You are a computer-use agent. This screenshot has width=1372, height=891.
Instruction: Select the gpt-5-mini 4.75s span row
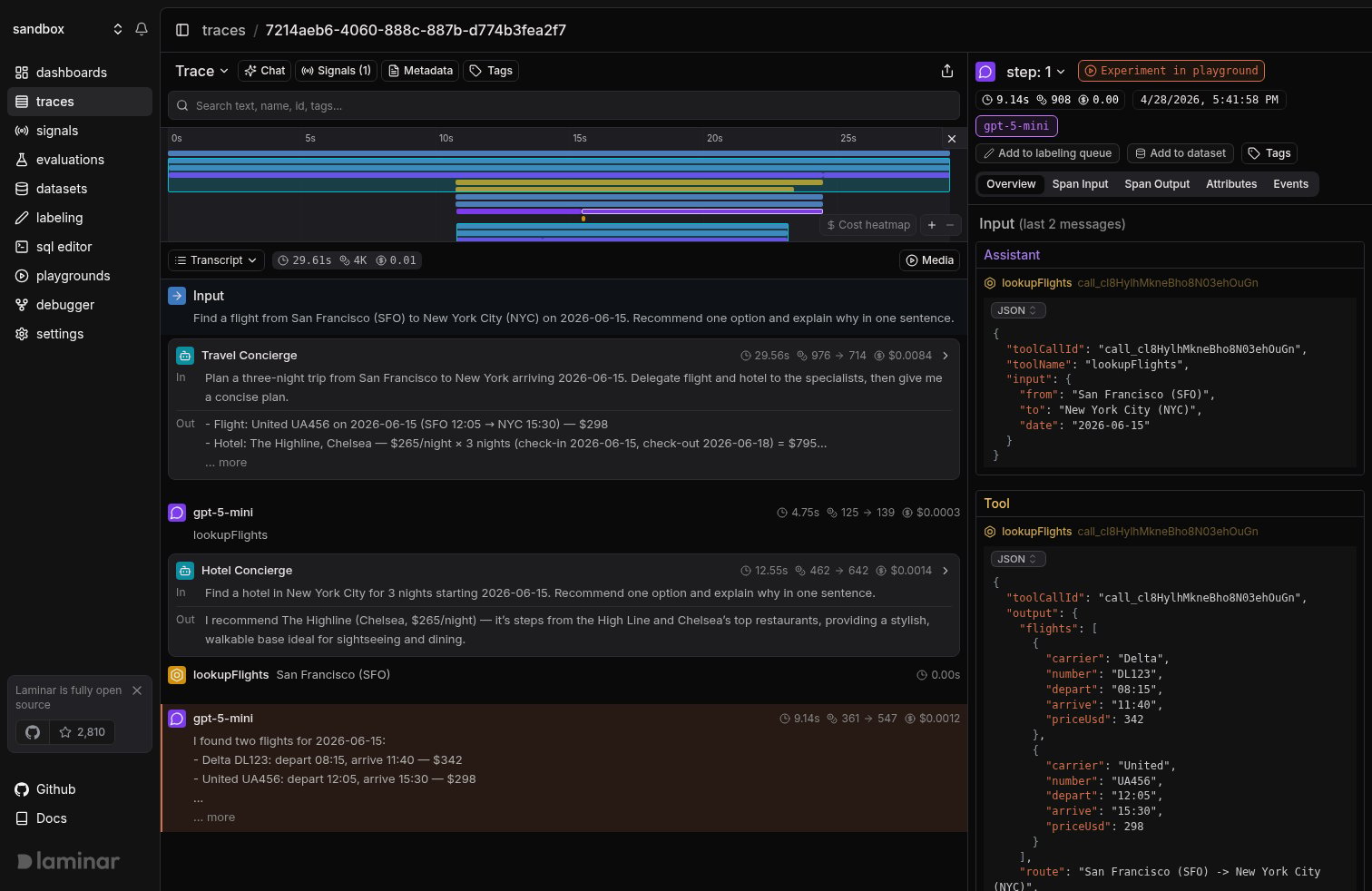(x=563, y=524)
